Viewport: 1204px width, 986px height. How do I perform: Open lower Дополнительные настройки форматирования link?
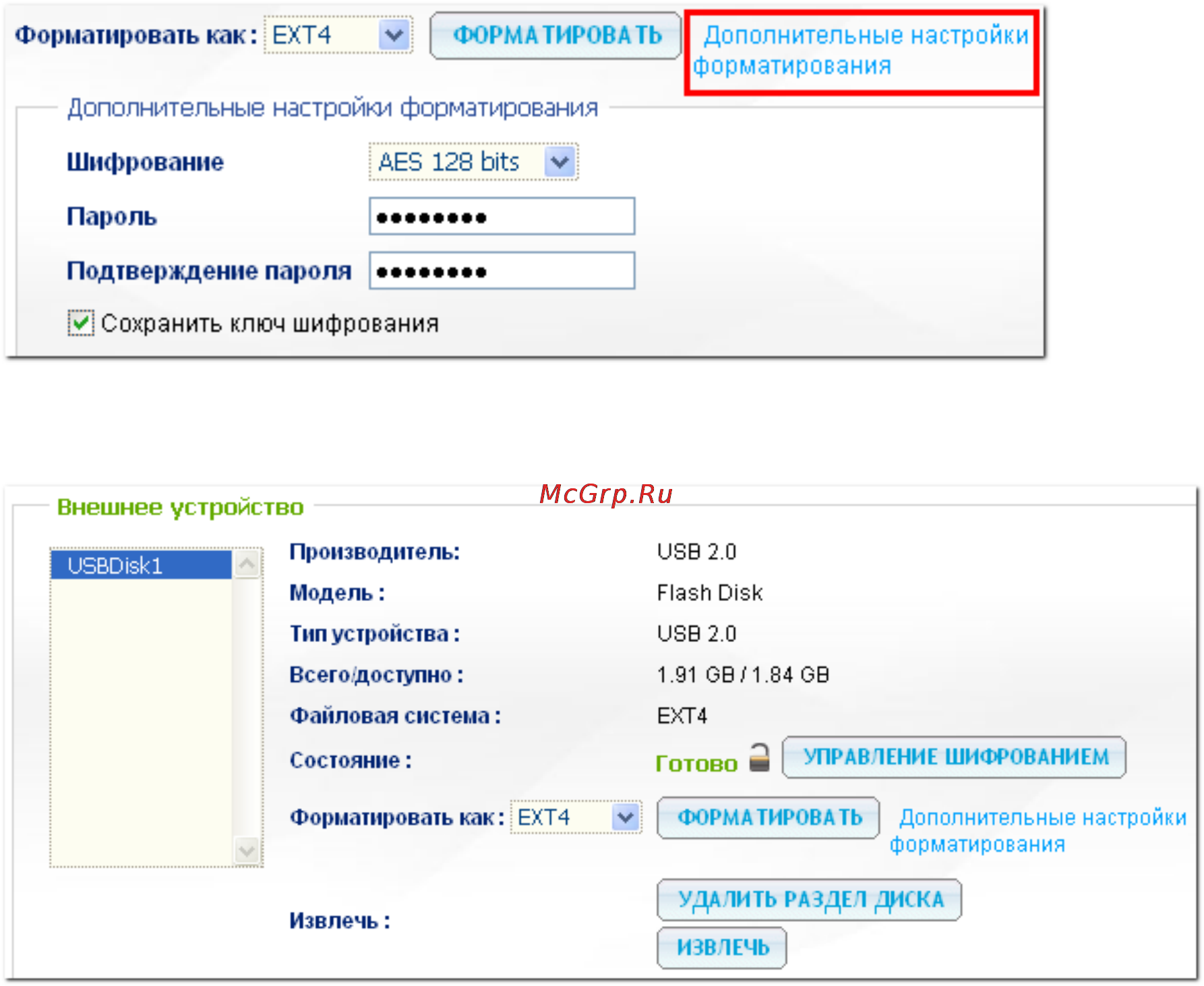point(1038,831)
